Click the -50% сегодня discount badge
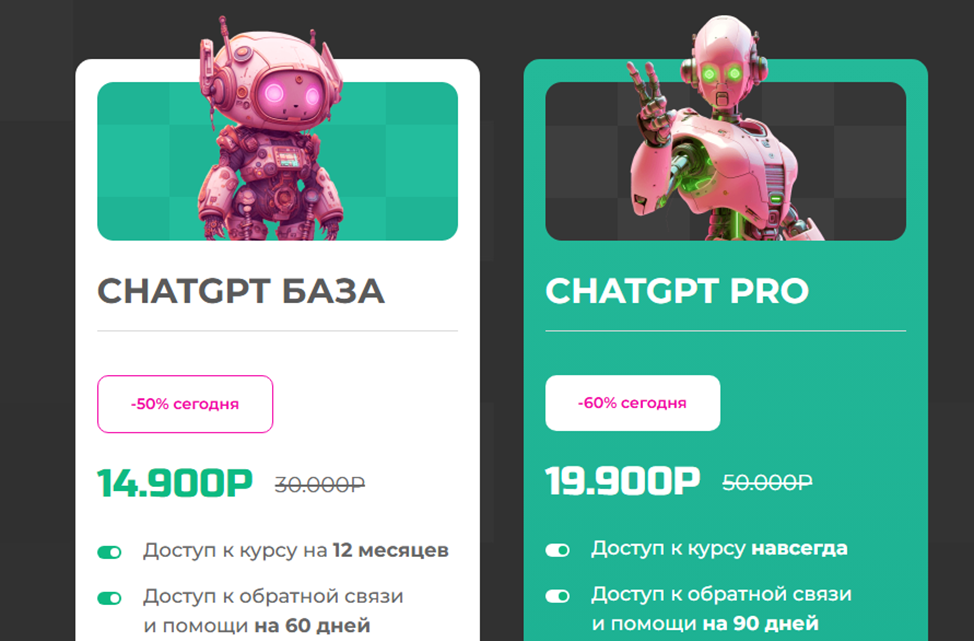This screenshot has width=974, height=641. point(185,404)
